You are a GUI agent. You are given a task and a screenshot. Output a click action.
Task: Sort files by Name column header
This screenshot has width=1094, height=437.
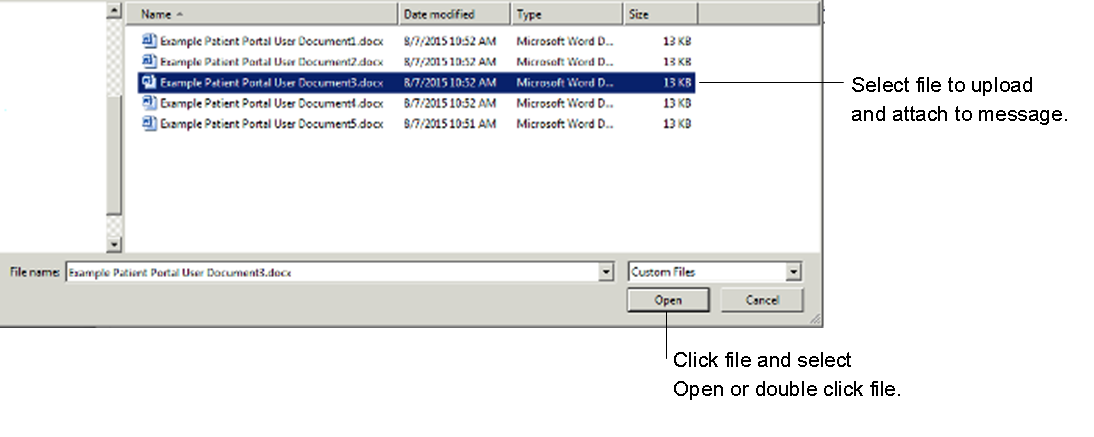pos(266,14)
